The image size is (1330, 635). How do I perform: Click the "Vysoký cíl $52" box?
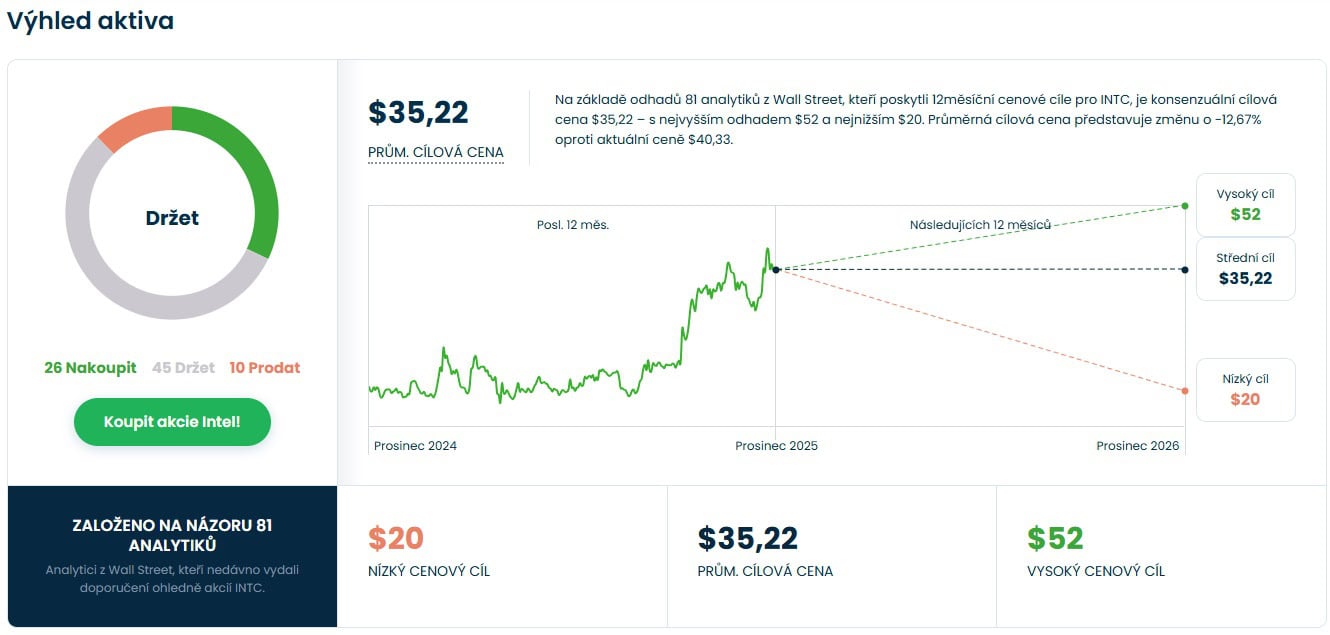coord(1245,205)
